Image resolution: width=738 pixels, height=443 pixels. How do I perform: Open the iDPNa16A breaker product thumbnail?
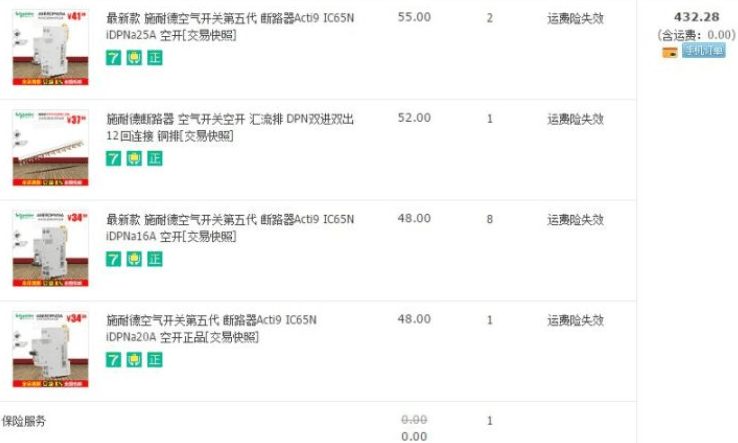point(50,249)
